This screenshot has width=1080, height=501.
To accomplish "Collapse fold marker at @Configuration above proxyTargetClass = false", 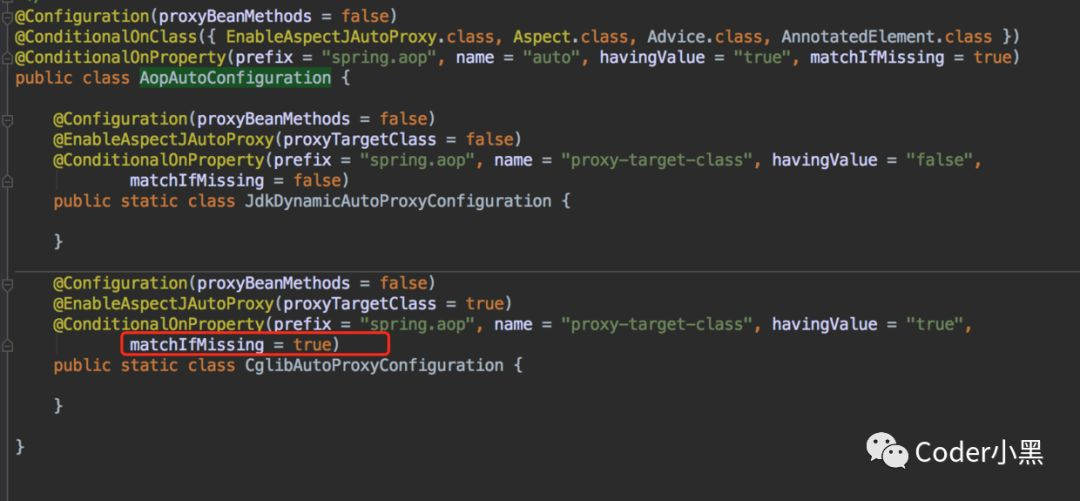I will pos(7,120).
